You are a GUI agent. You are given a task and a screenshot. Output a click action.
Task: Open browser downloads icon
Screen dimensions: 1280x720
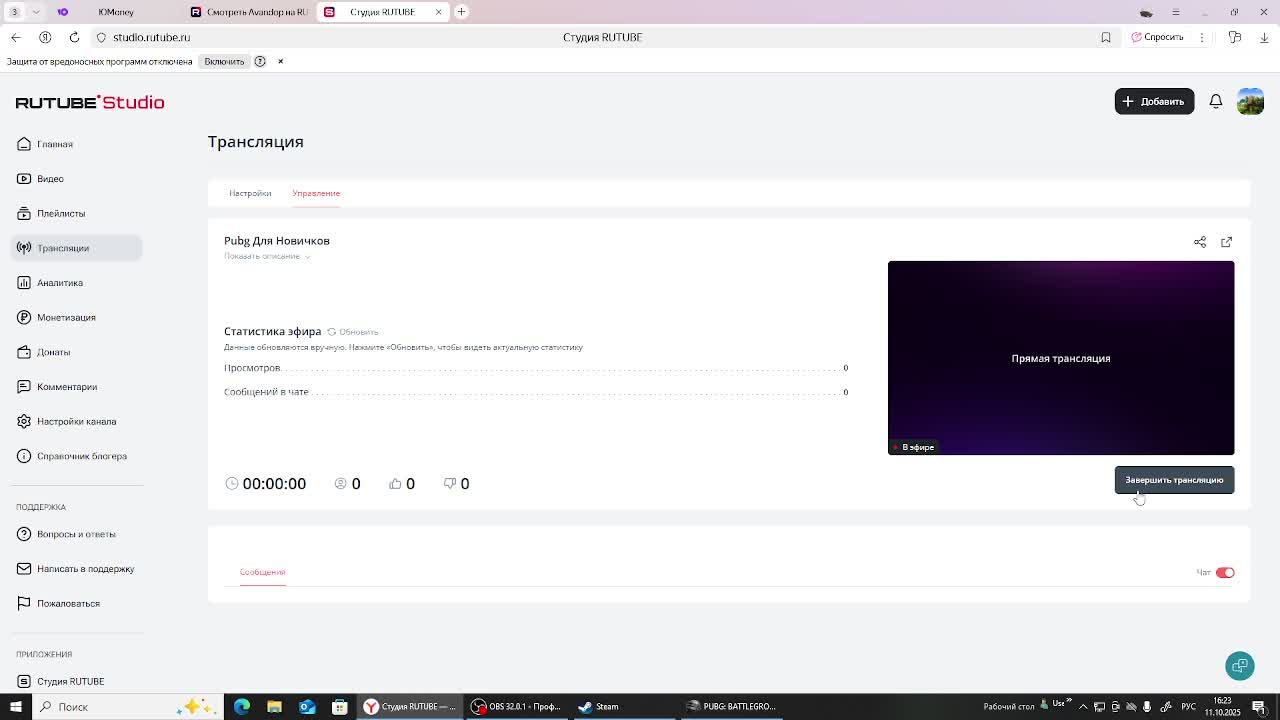pos(1264,37)
